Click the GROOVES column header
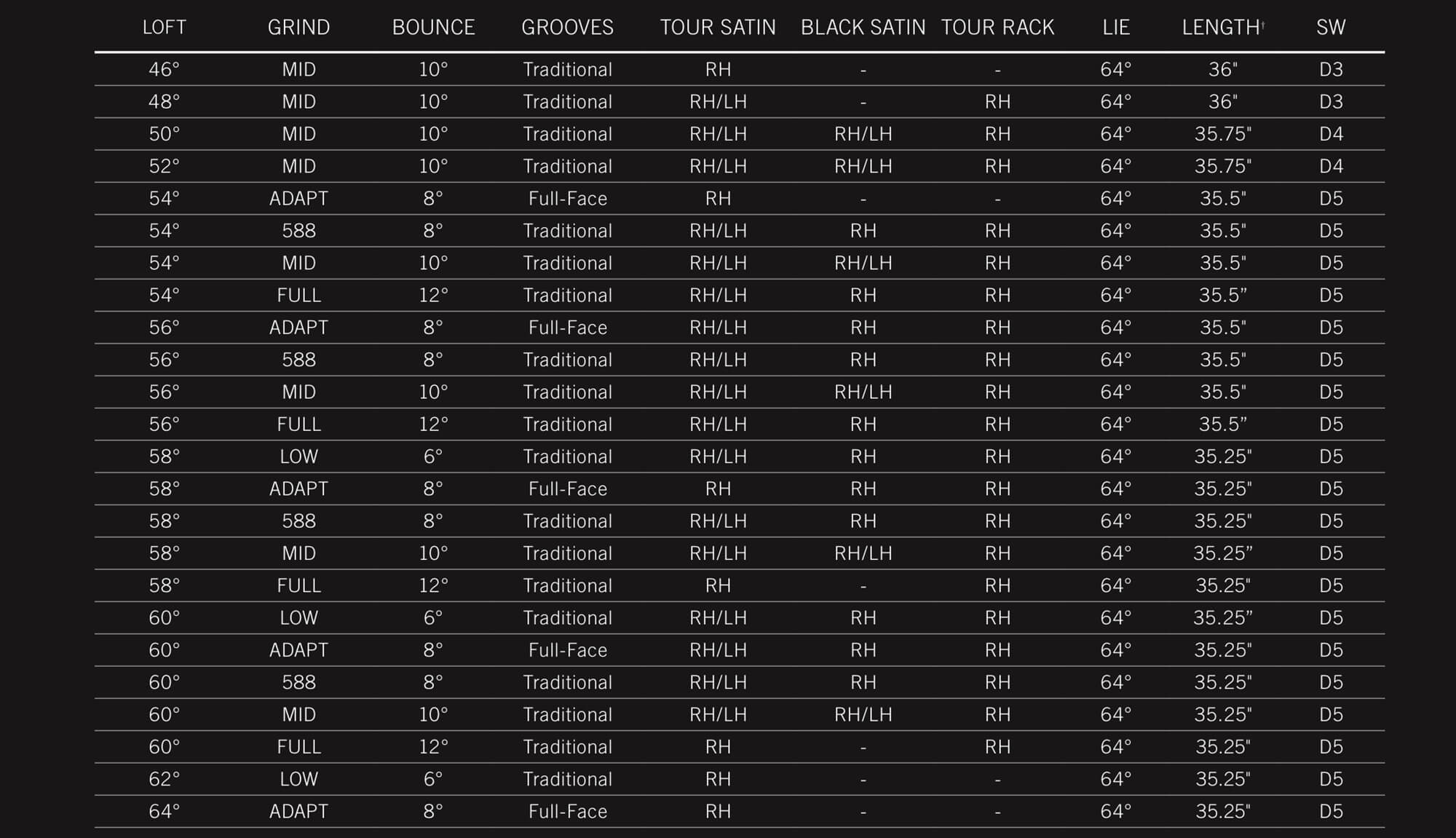Image resolution: width=1456 pixels, height=838 pixels. tap(567, 28)
